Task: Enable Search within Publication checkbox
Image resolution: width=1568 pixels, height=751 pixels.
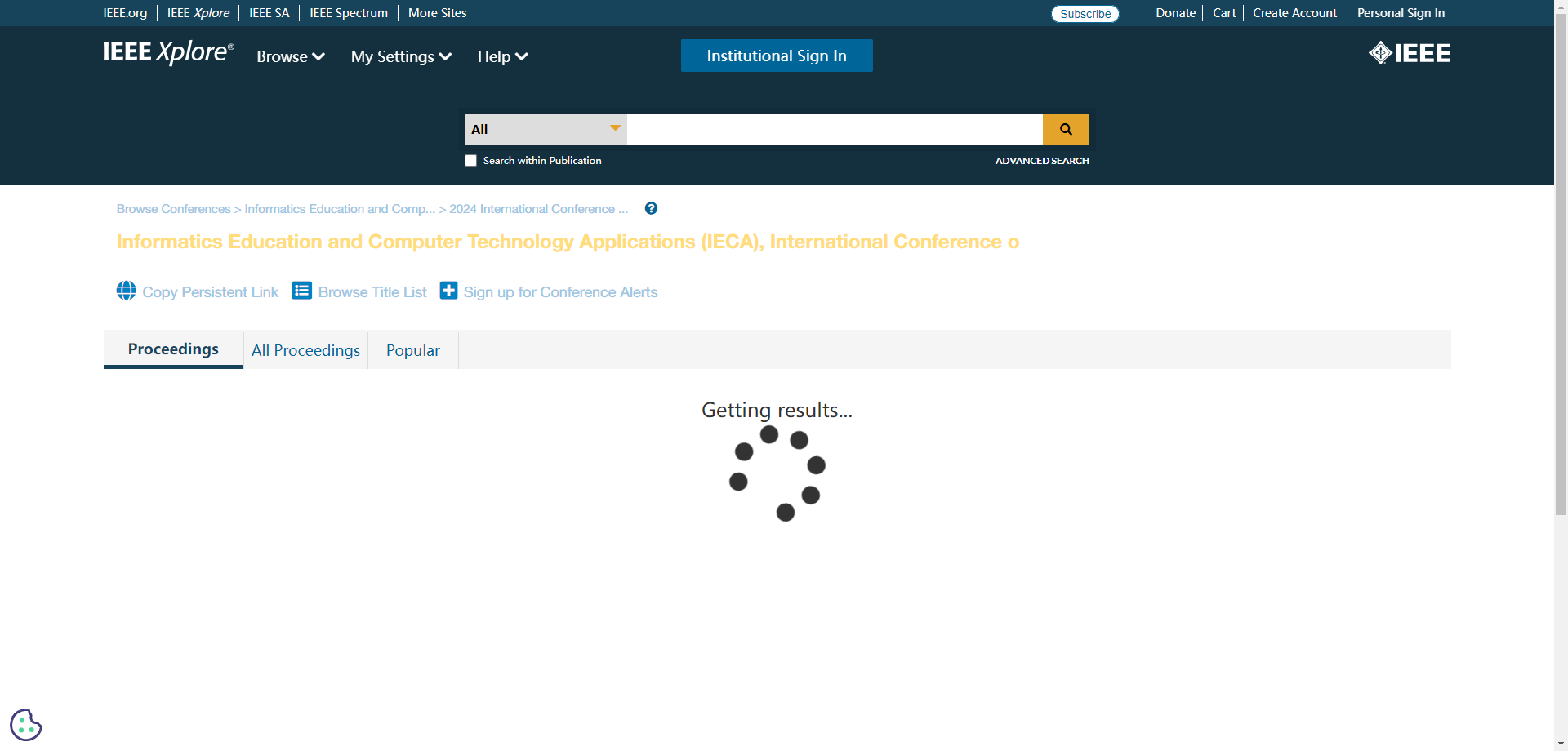Action: tap(470, 161)
